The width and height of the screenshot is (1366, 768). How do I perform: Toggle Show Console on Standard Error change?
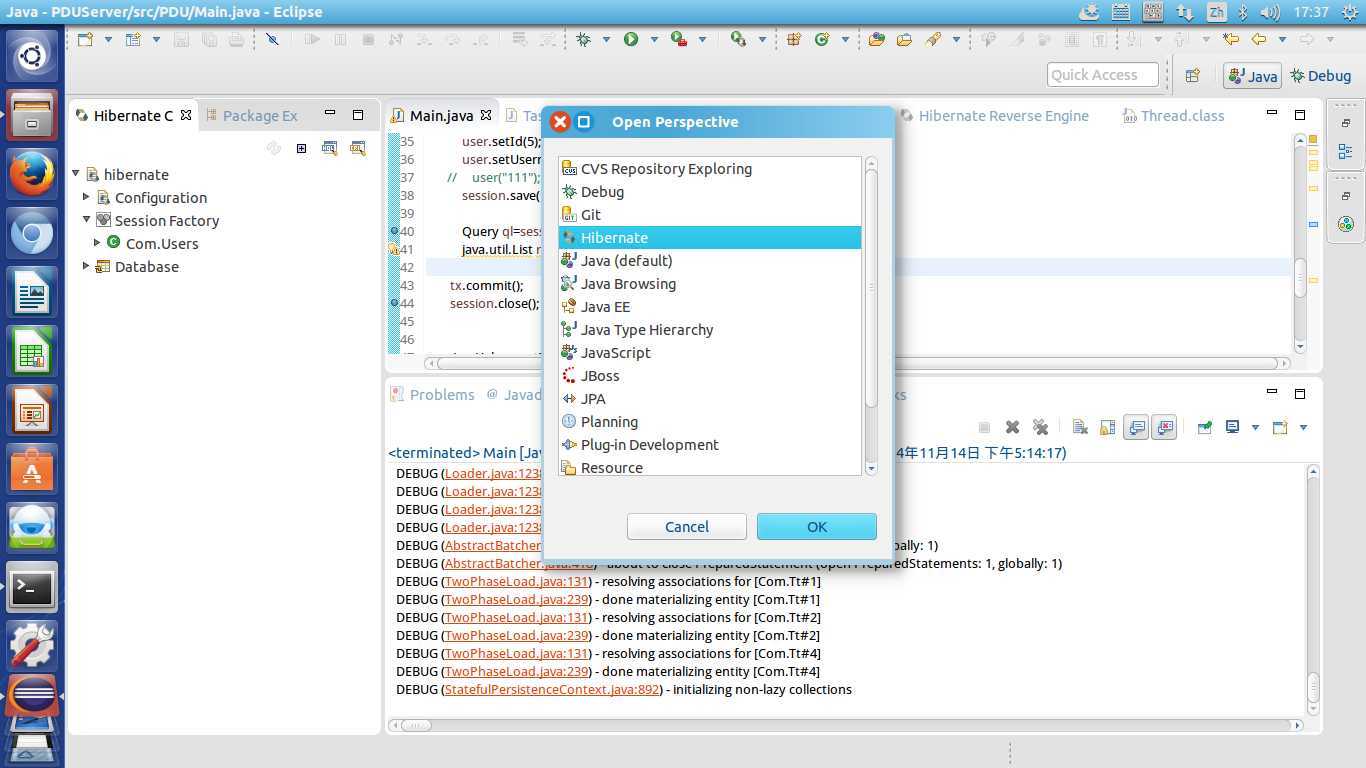pos(1164,427)
